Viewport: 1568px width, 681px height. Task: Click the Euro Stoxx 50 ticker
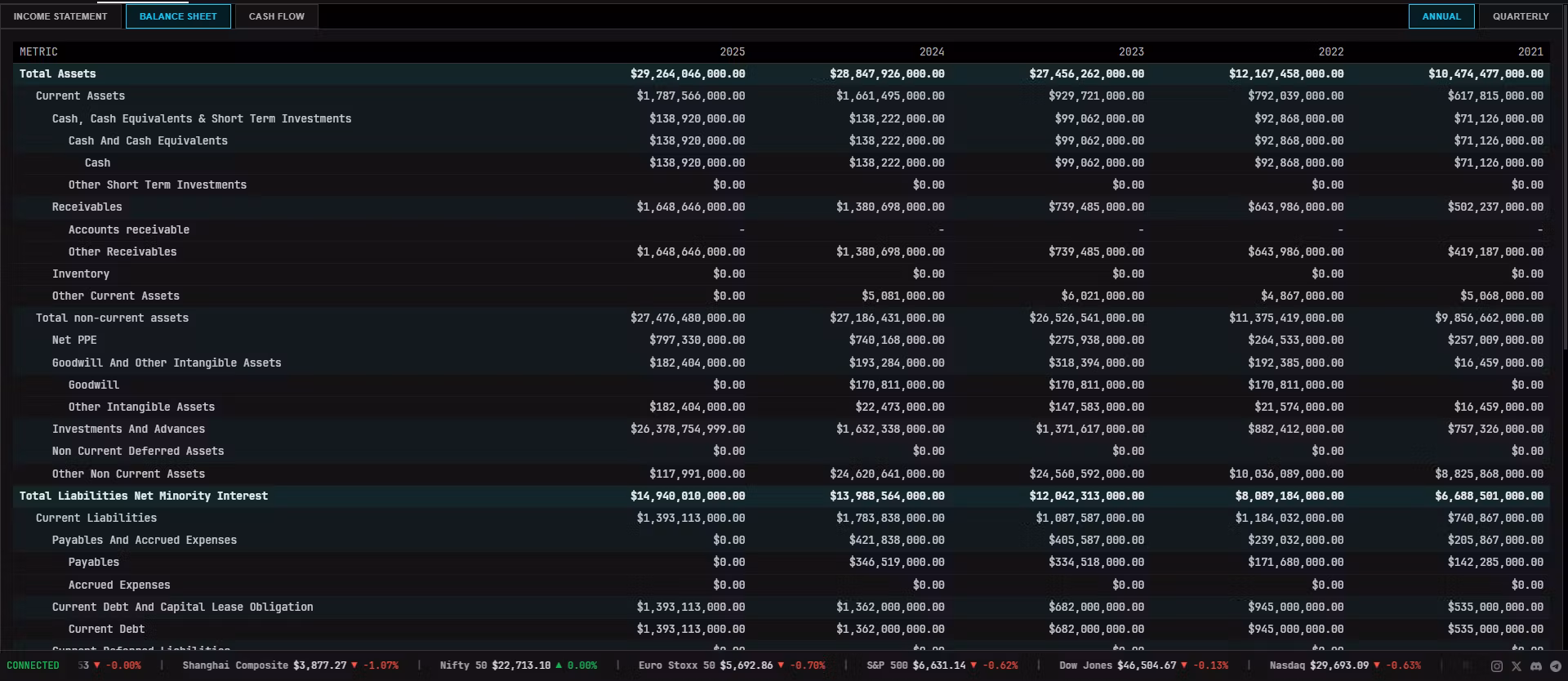tap(731, 665)
